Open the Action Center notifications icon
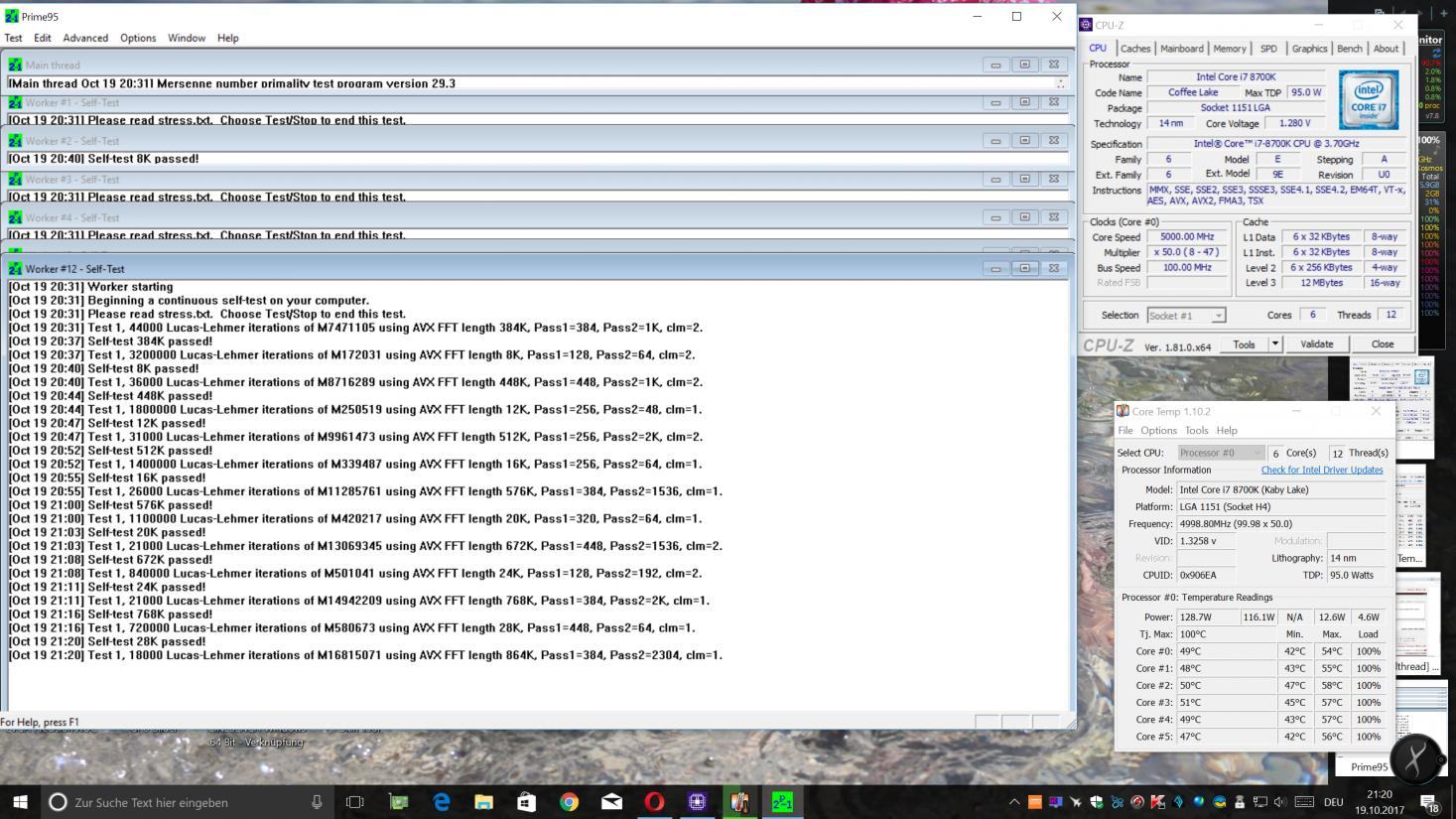 1430,802
